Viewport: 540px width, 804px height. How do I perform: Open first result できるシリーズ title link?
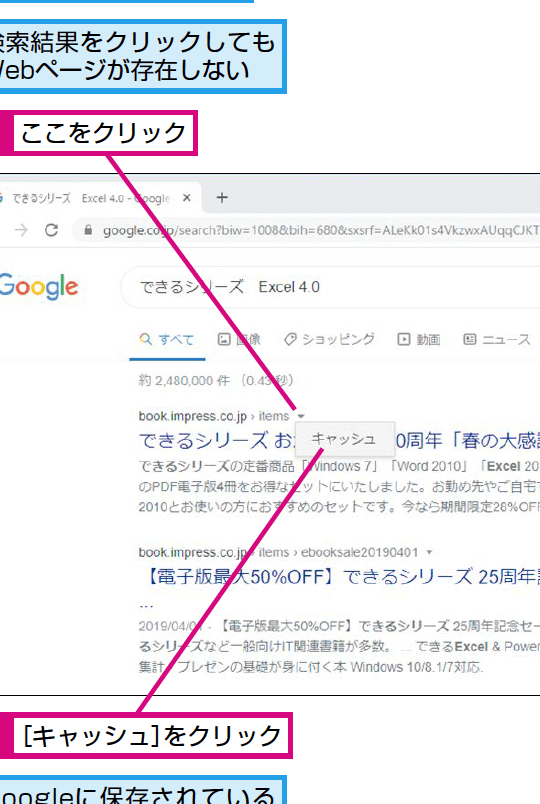(339, 440)
